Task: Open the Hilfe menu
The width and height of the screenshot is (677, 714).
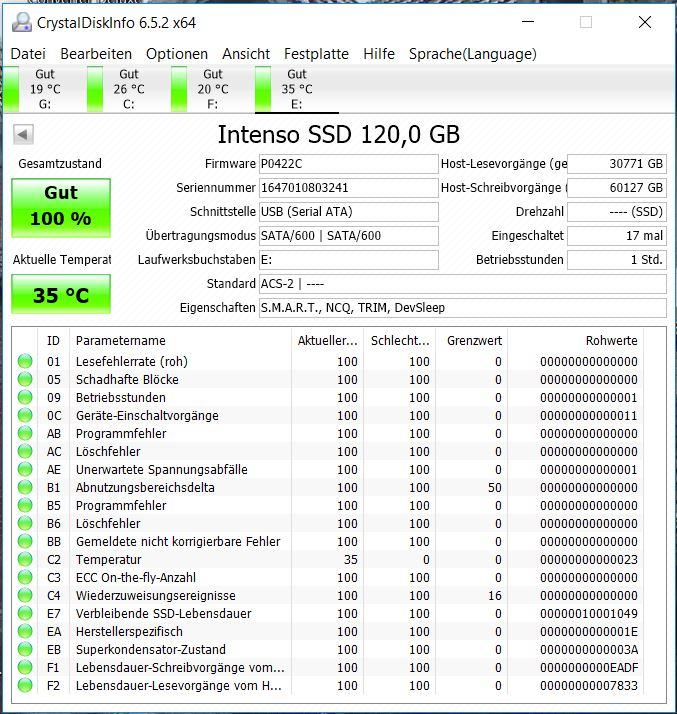Action: point(379,54)
